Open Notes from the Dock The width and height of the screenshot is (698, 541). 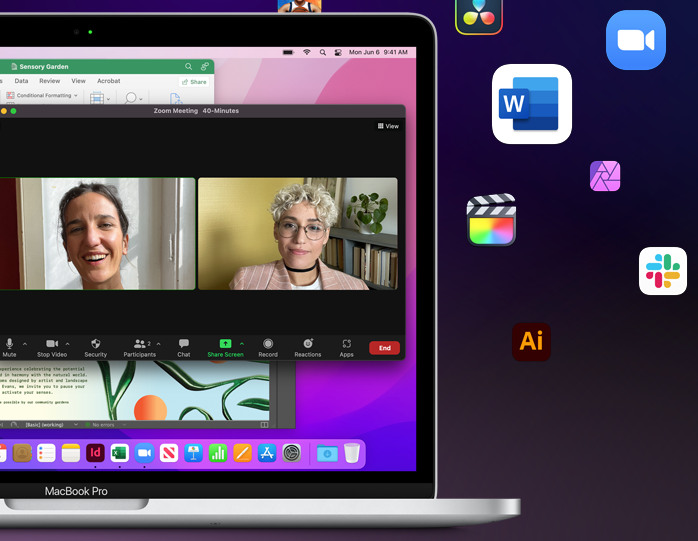pos(71,453)
